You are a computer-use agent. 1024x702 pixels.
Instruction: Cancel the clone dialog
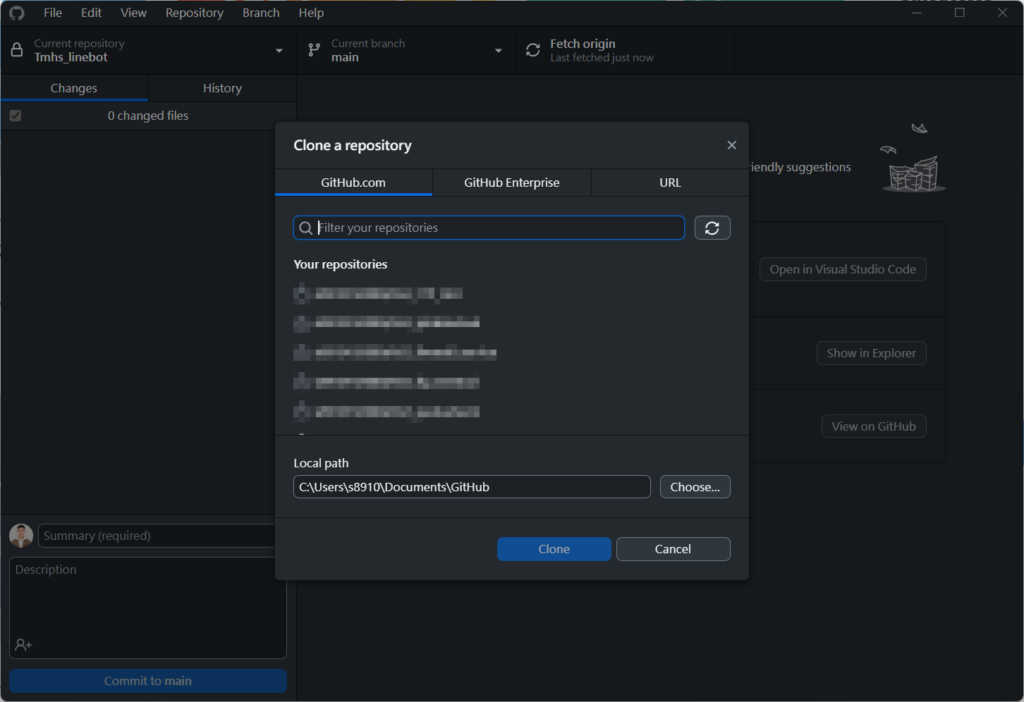[673, 549]
